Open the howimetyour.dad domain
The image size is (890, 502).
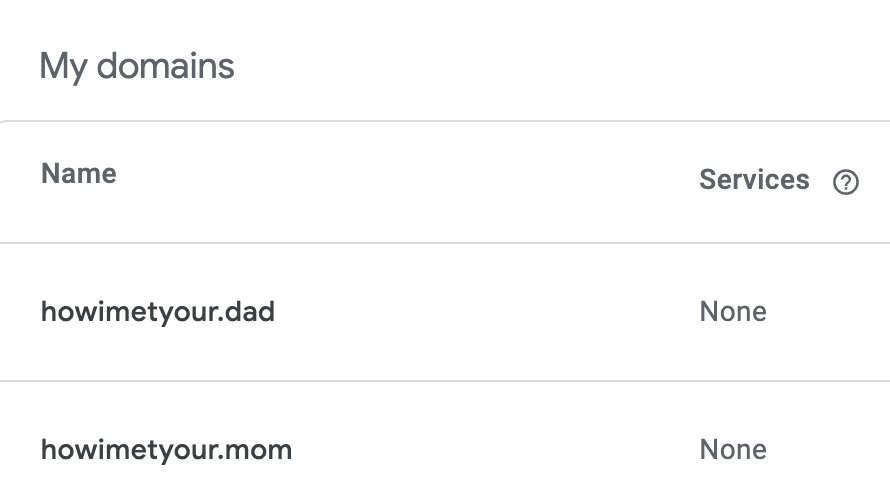pyautogui.click(x=157, y=312)
